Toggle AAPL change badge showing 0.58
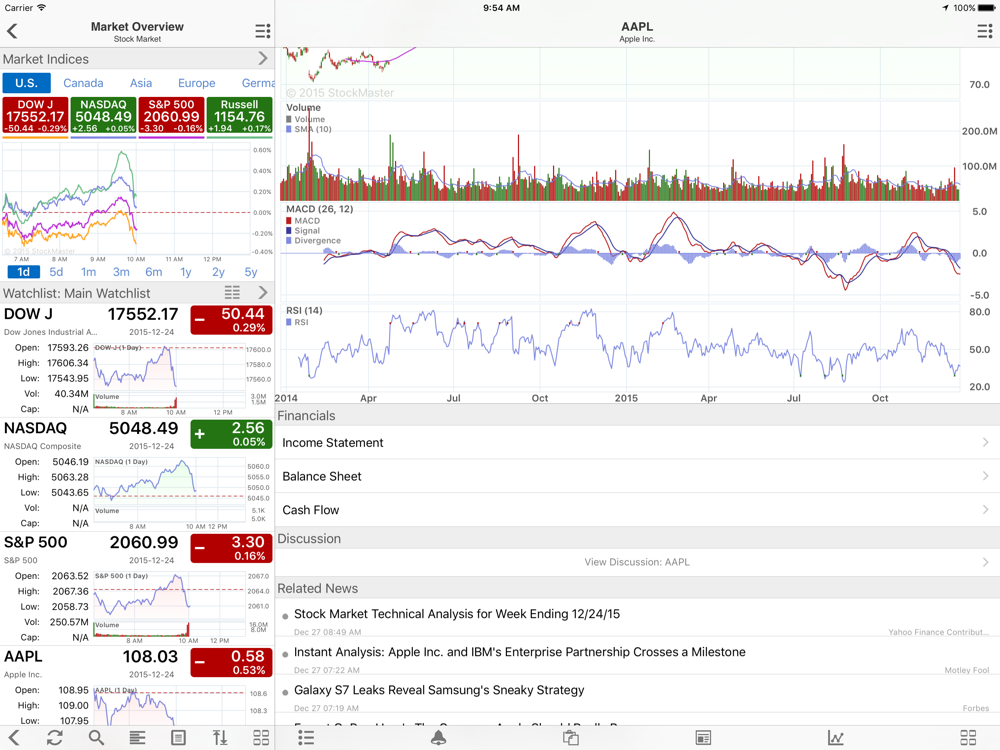 pos(232,663)
